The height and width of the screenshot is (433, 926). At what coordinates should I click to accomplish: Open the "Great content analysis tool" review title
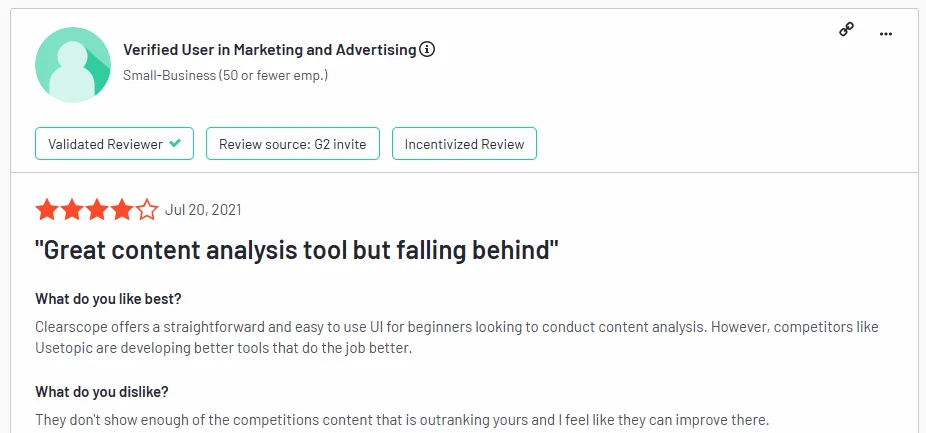coord(297,250)
